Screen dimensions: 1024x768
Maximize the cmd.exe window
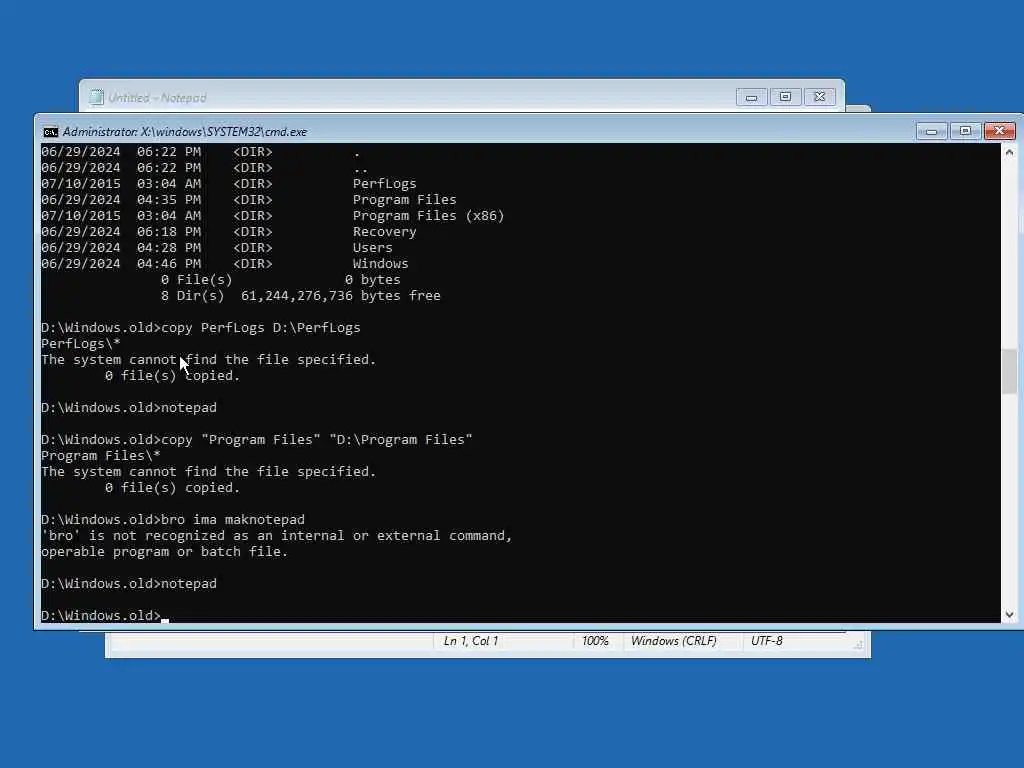coord(965,131)
